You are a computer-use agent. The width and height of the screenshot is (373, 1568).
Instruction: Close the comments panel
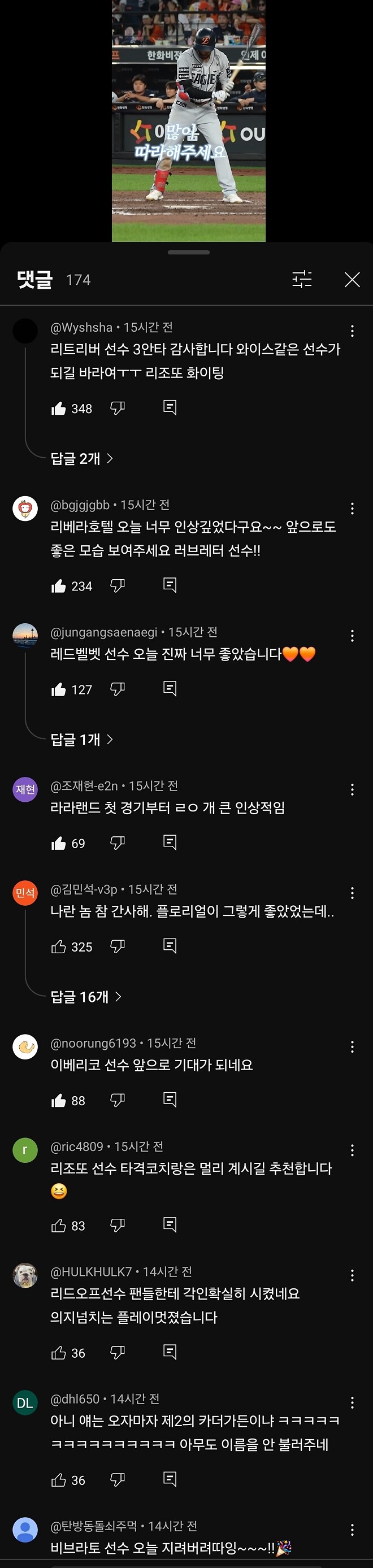point(353,280)
